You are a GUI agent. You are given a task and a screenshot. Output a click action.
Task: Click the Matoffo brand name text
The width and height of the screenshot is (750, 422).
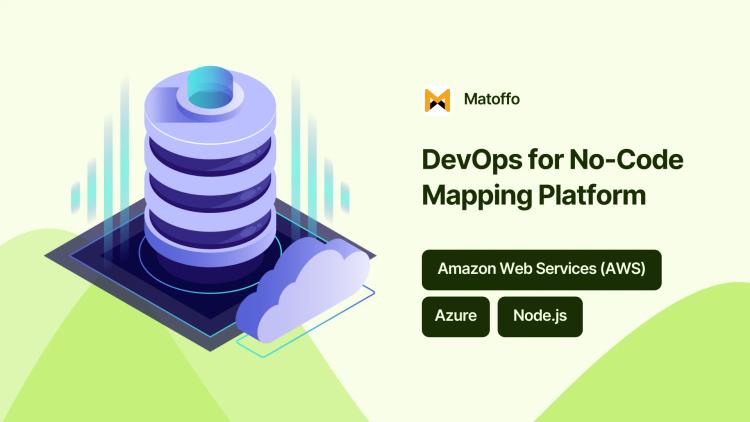(492, 99)
